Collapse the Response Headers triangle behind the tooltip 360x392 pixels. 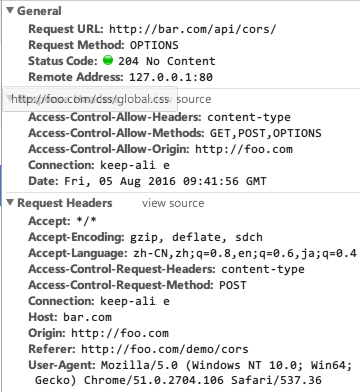8,99
